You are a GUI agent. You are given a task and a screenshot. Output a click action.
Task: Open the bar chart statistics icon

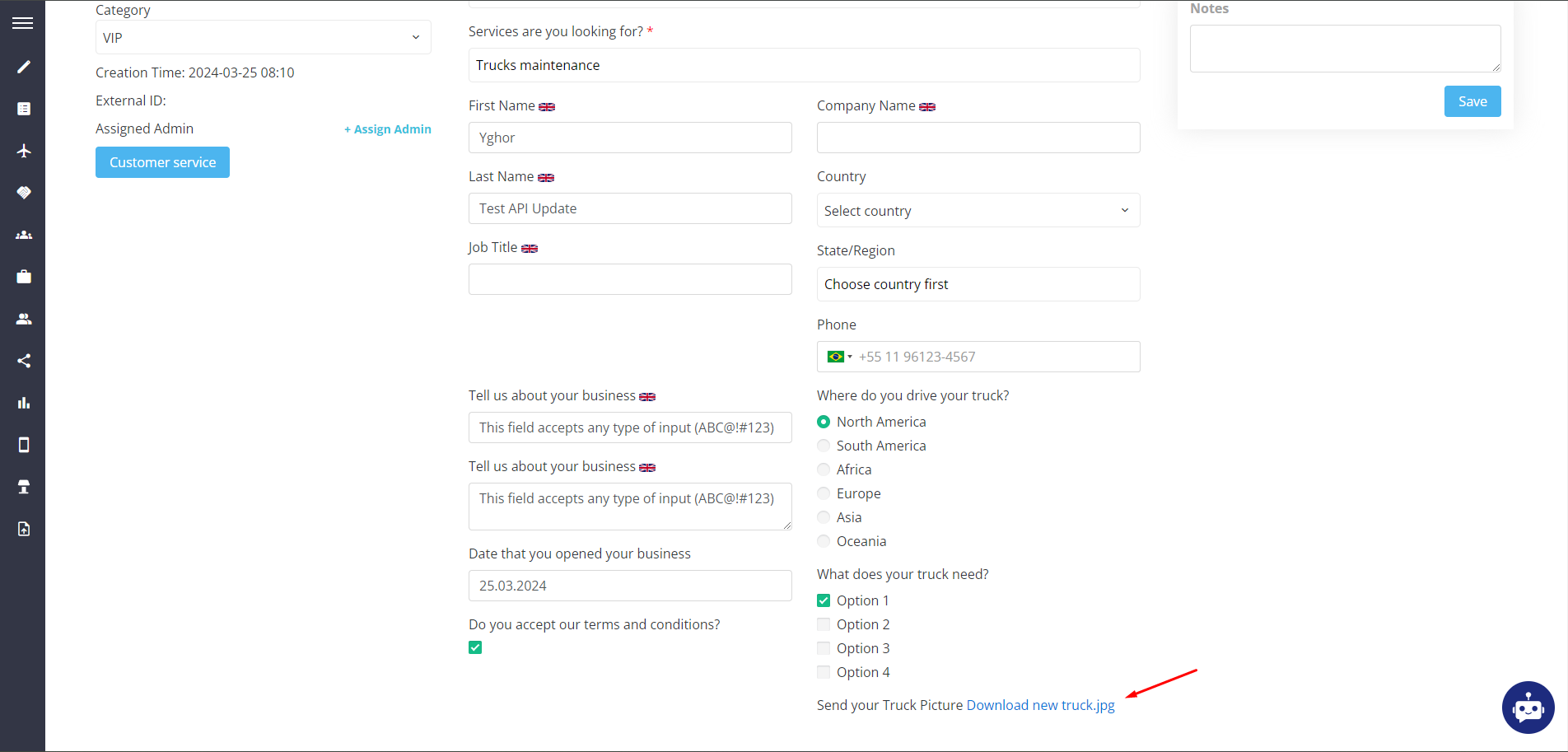tap(24, 403)
